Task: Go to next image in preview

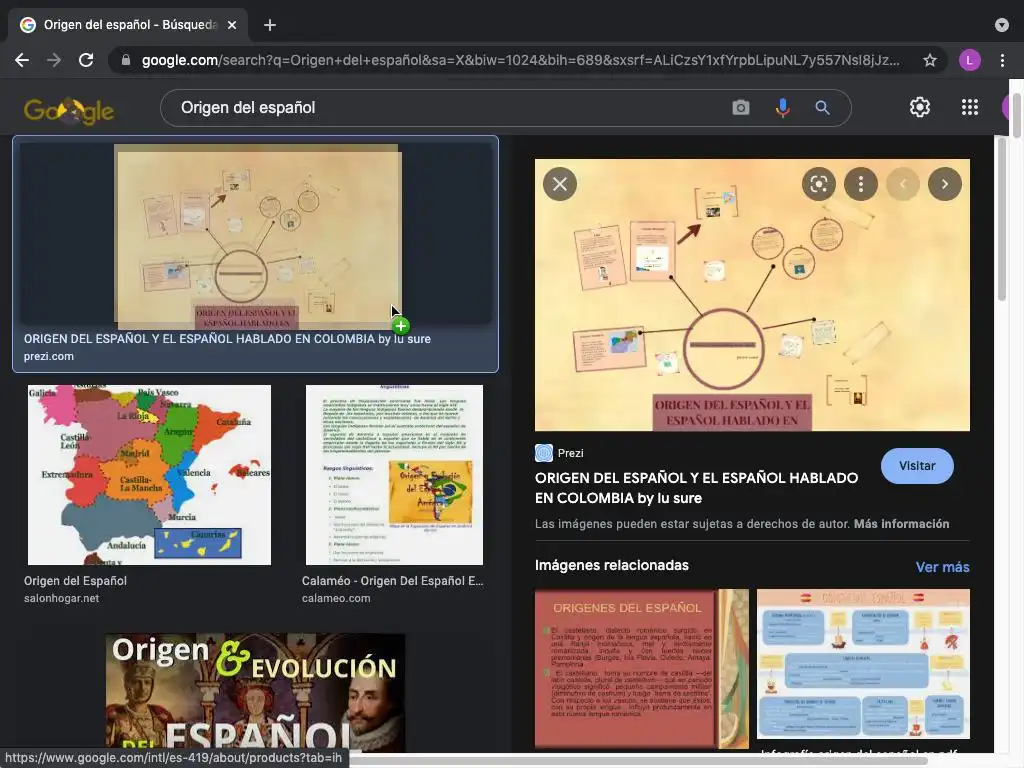Action: pyautogui.click(x=944, y=184)
